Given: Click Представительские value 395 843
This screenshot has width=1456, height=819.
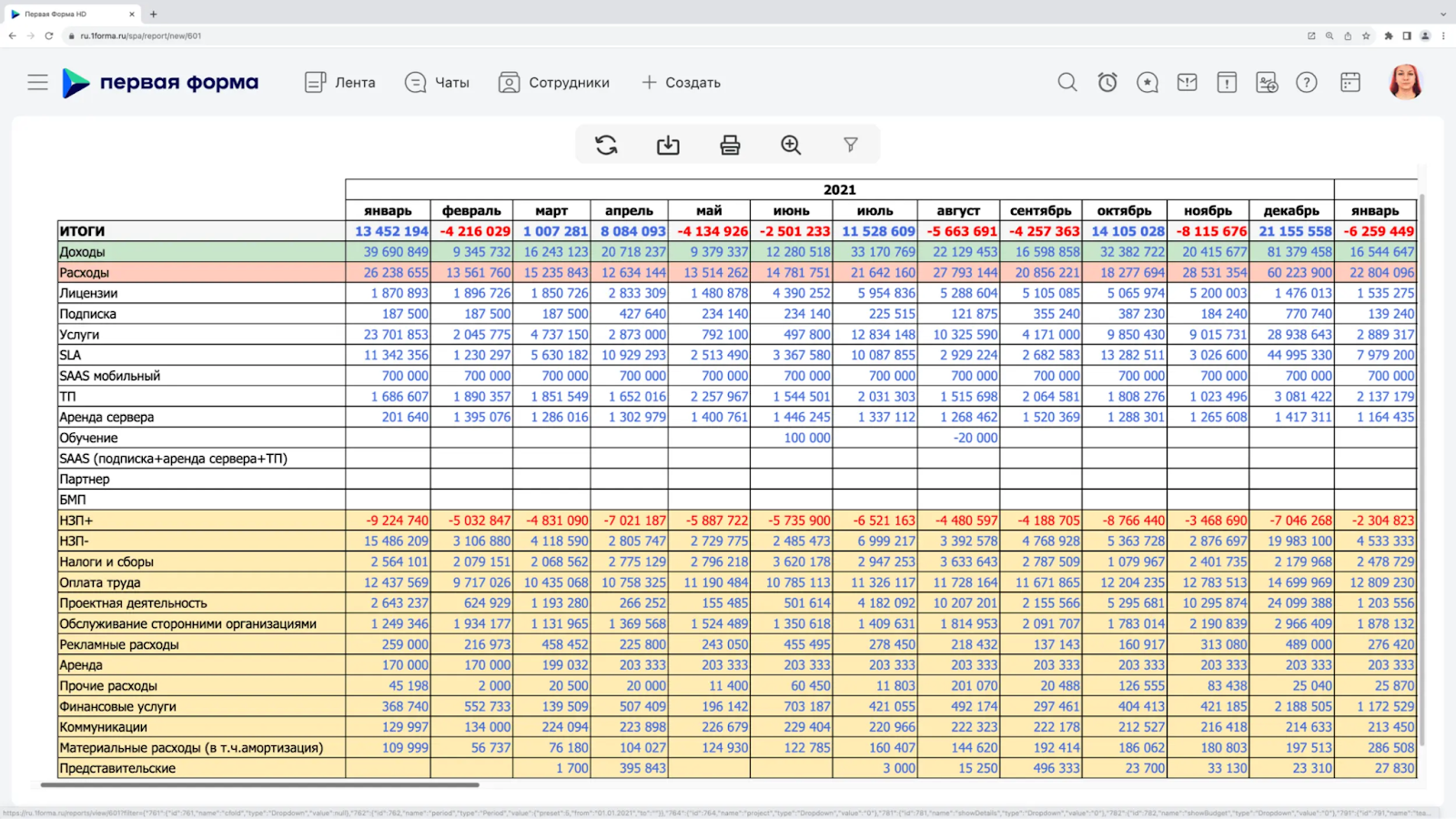Looking at the screenshot, I should coord(642,768).
